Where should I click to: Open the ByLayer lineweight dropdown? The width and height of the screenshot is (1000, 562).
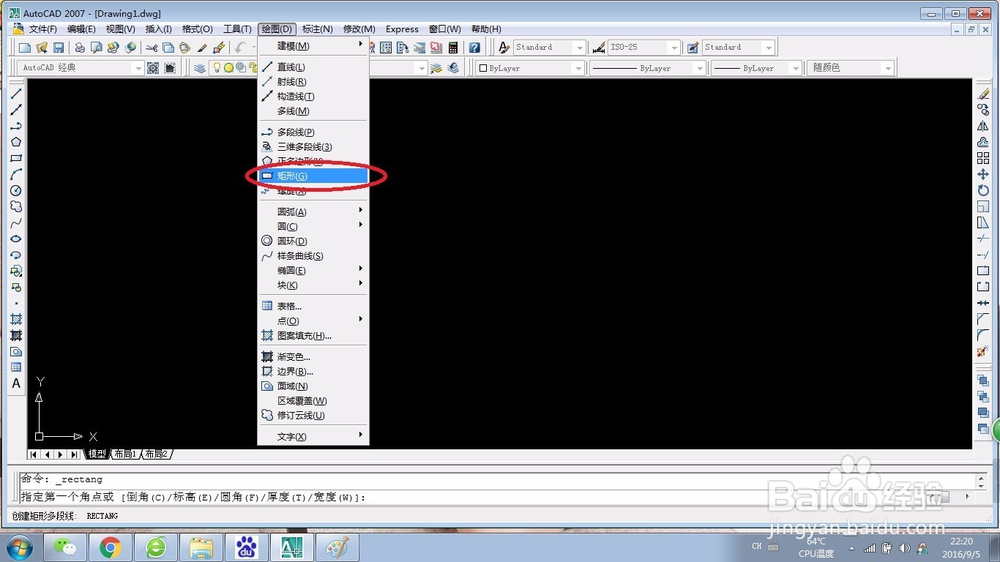click(x=795, y=68)
